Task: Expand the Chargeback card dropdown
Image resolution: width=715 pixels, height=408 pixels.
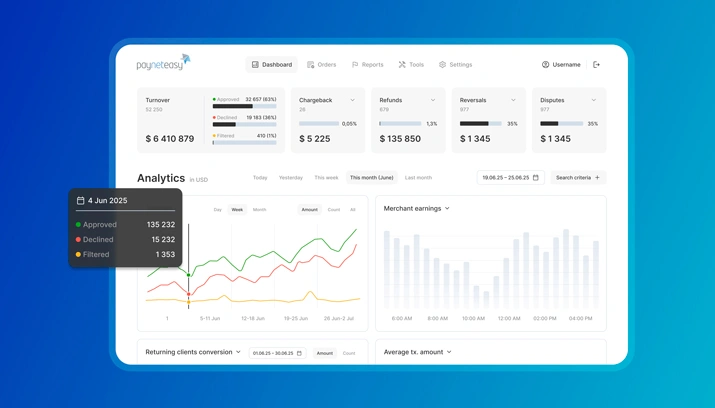Action: 352,100
